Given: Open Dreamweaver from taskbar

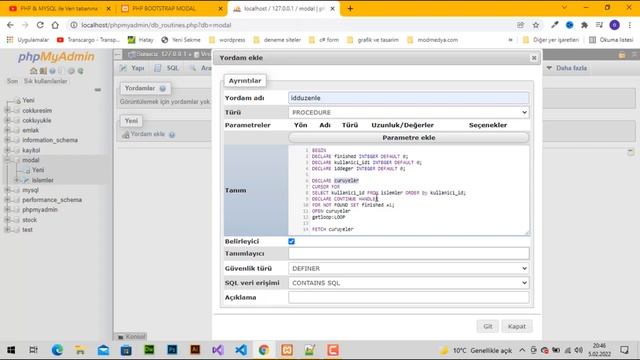Looking at the screenshot, I should 149,350.
